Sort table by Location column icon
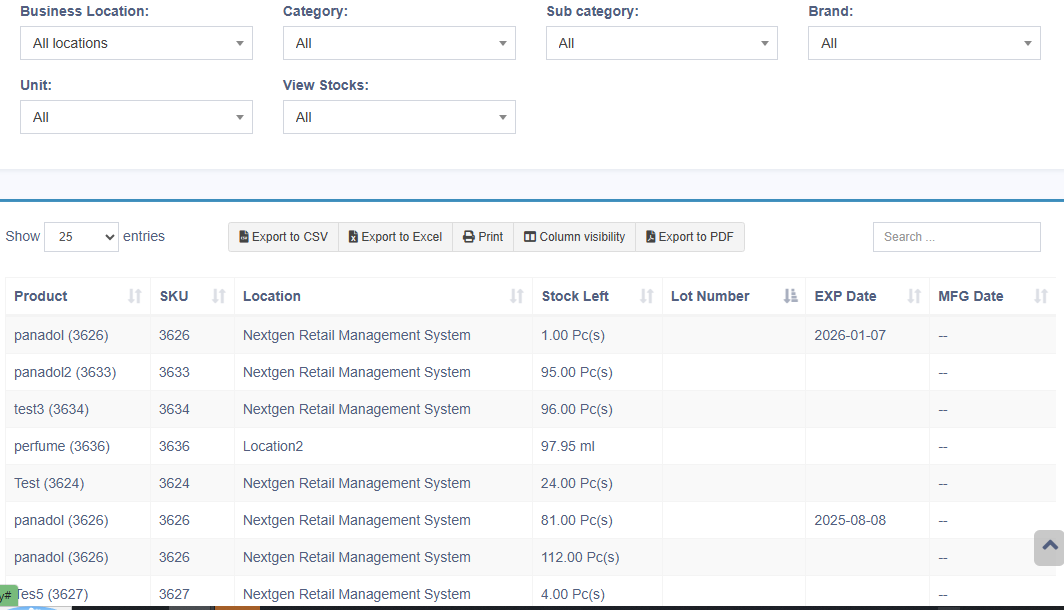 point(517,296)
